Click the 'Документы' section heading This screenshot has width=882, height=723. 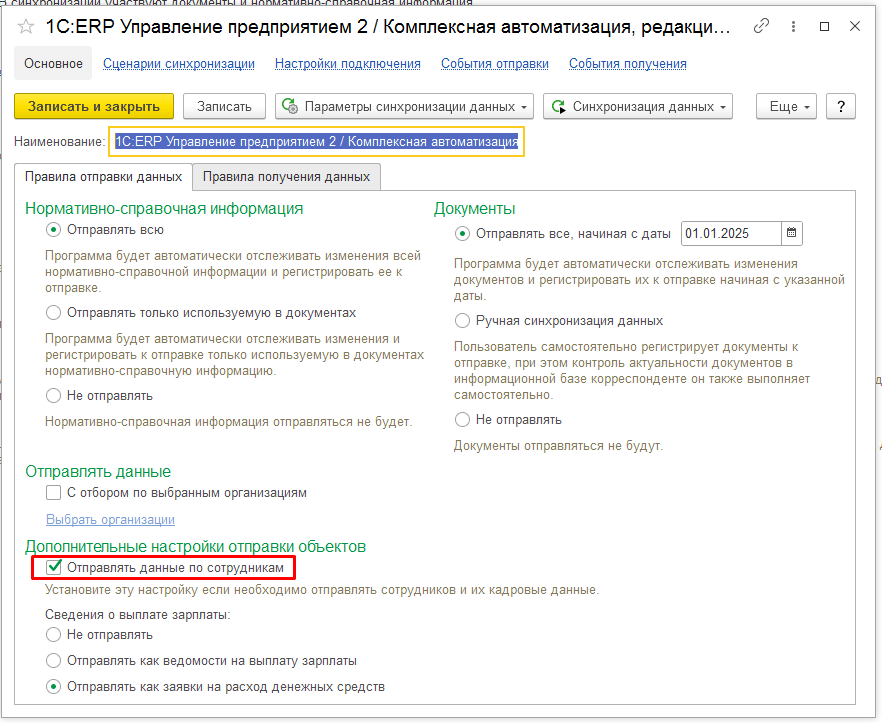475,209
